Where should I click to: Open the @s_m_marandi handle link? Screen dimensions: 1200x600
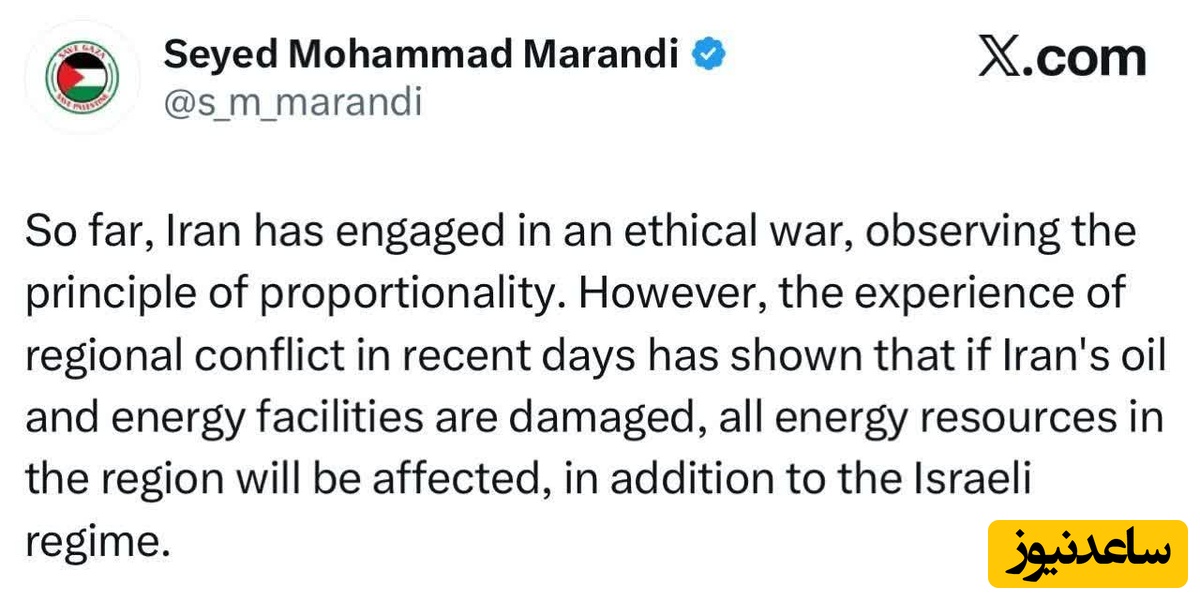click(x=292, y=101)
